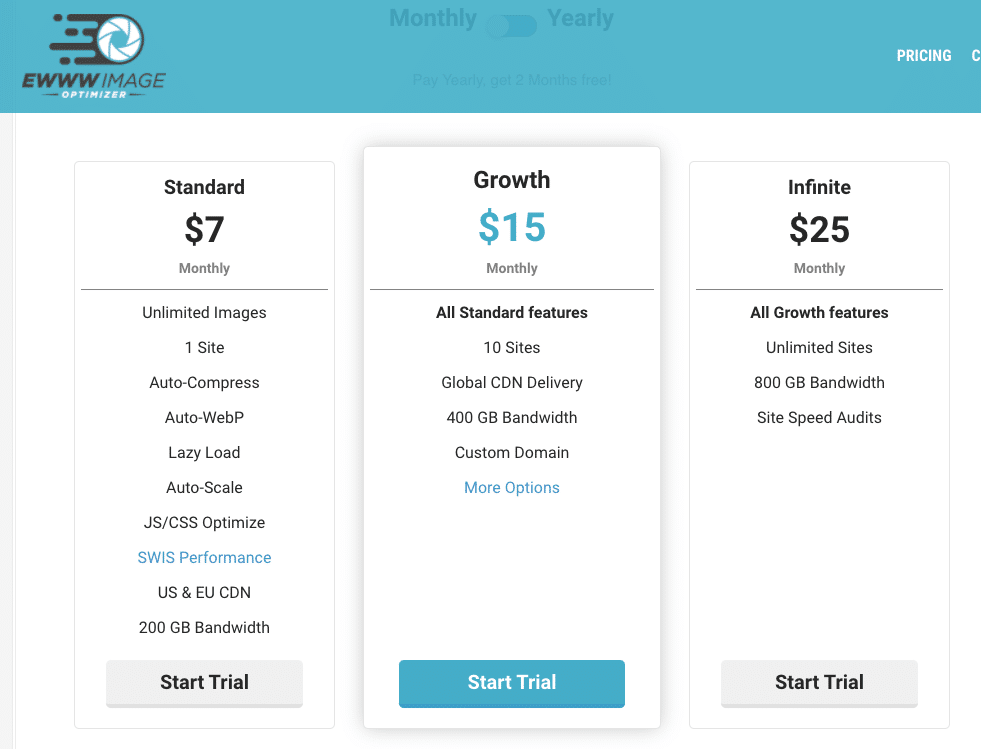Viewport: 981px width, 749px height.
Task: Start Trial for the Growth plan
Action: pyautogui.click(x=512, y=683)
